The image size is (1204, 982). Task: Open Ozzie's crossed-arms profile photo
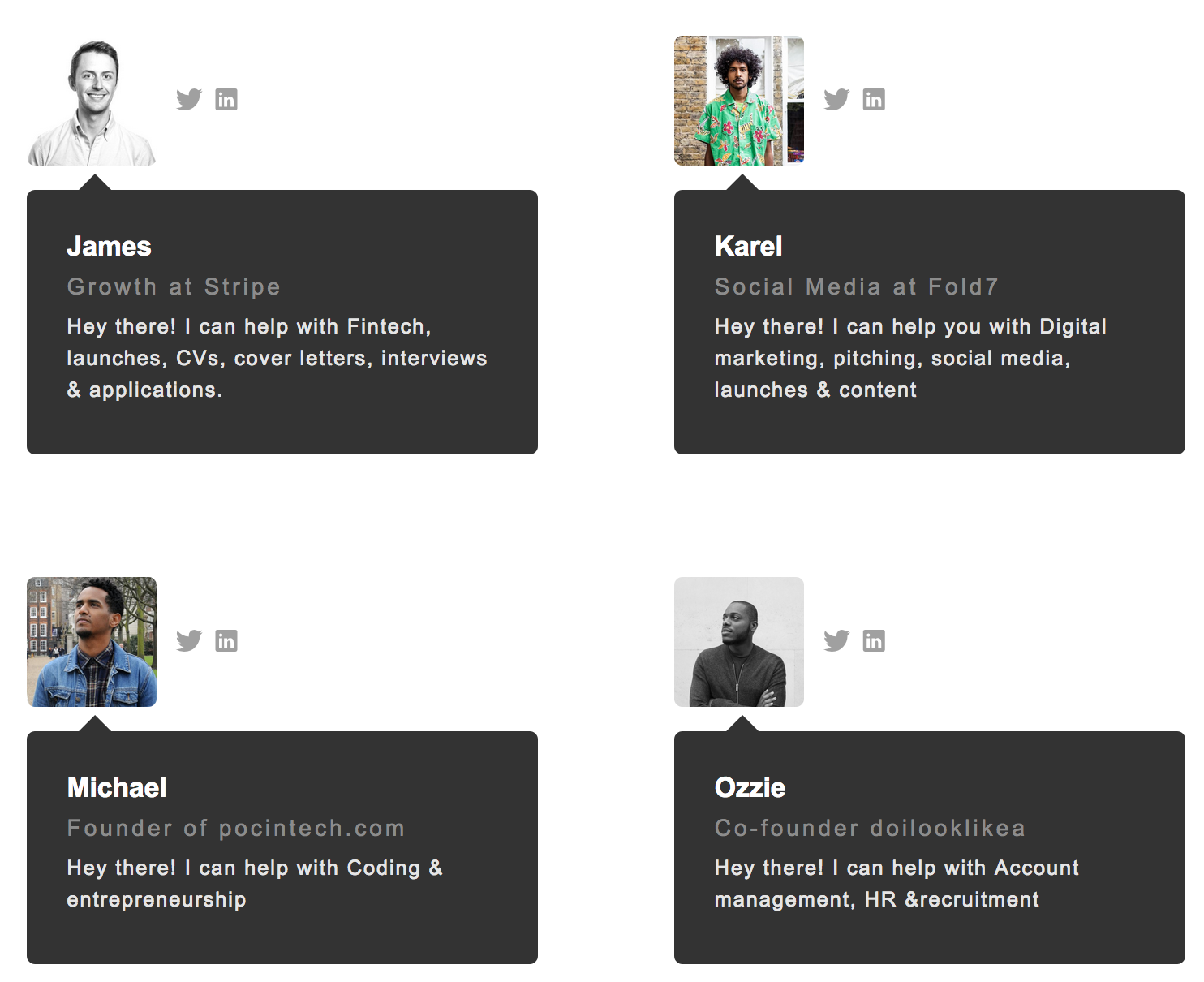[739, 642]
